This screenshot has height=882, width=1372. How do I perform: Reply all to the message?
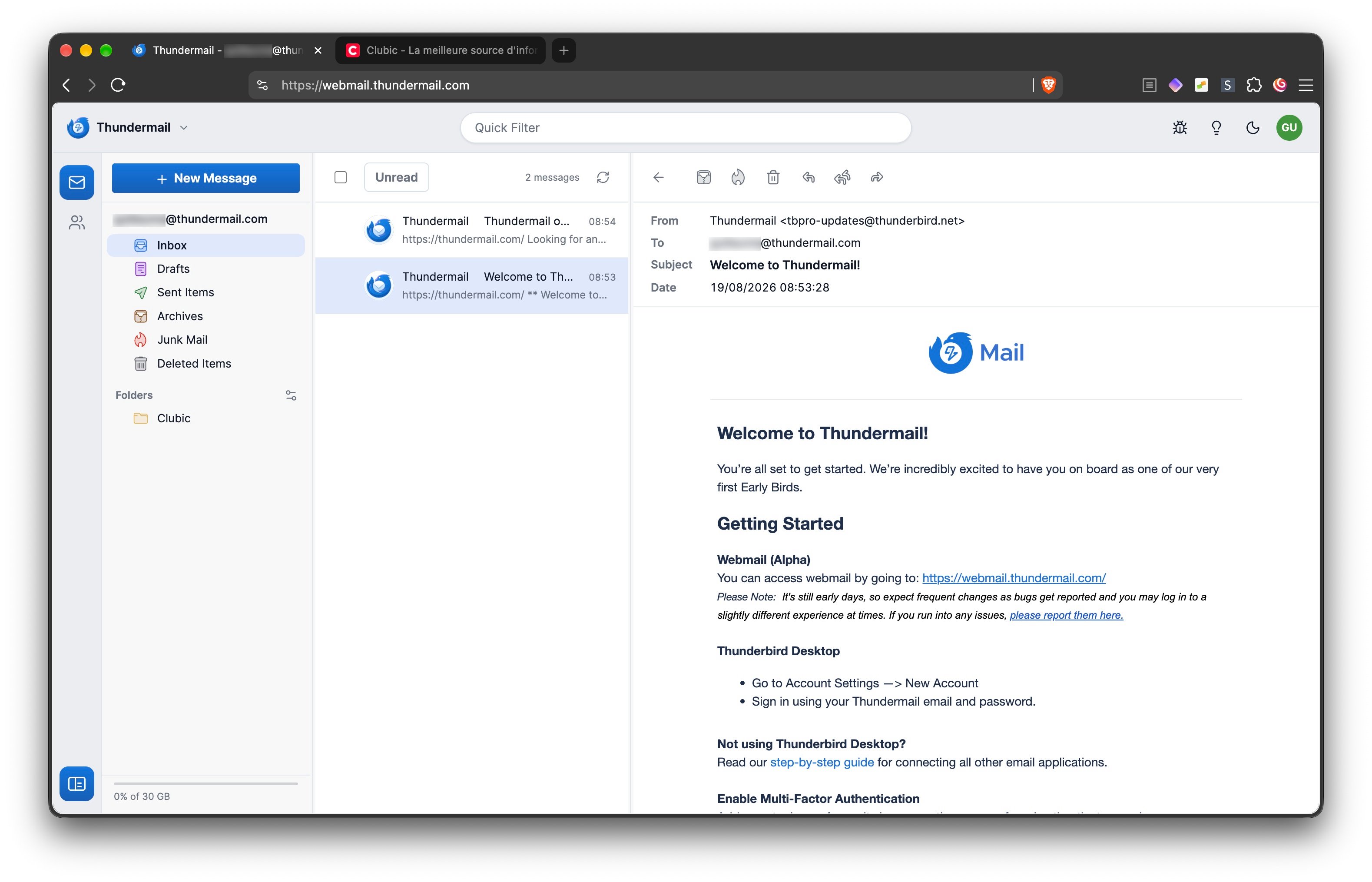842,177
